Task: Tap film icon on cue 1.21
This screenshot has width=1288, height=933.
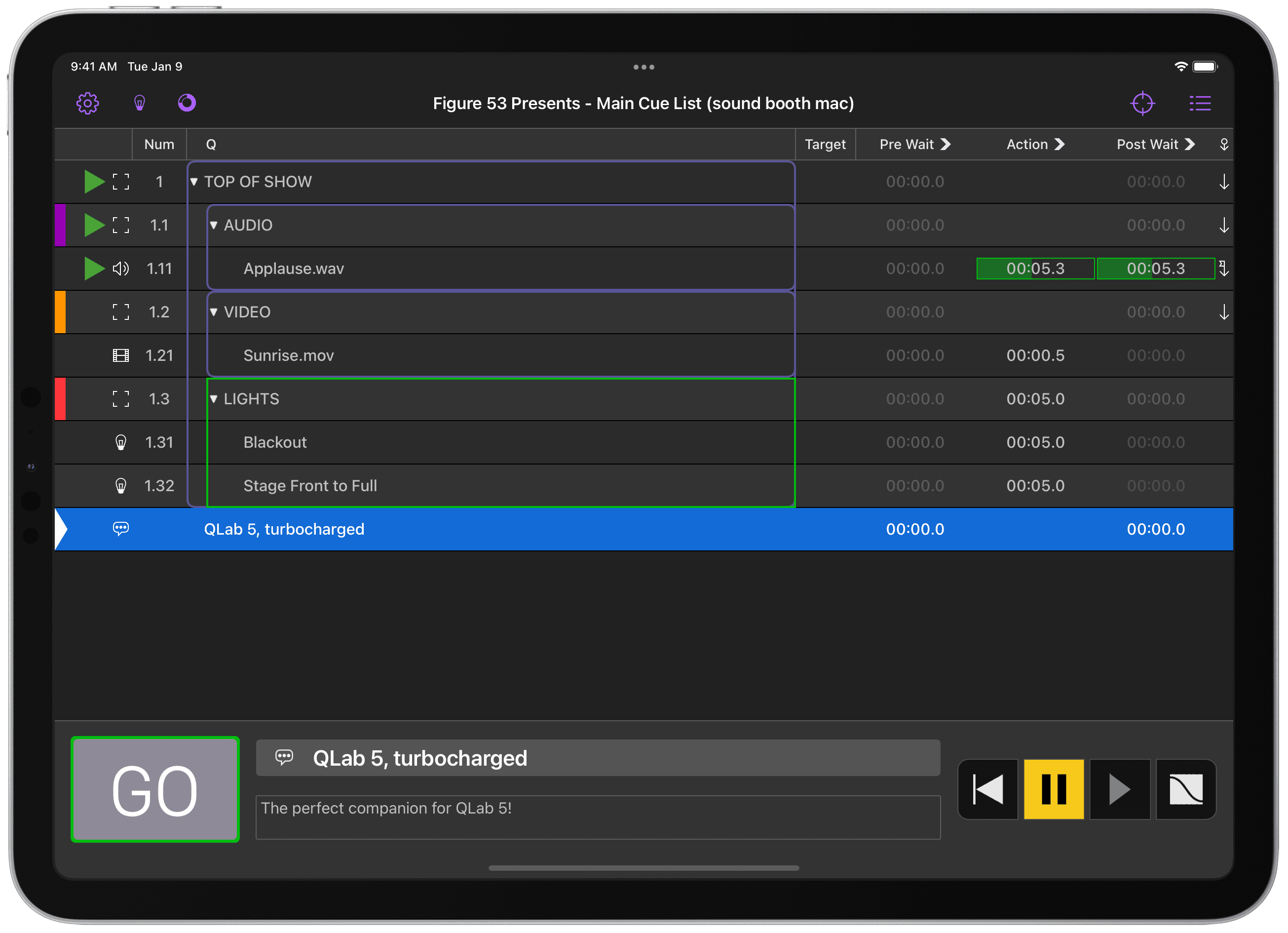Action: pyautogui.click(x=120, y=356)
